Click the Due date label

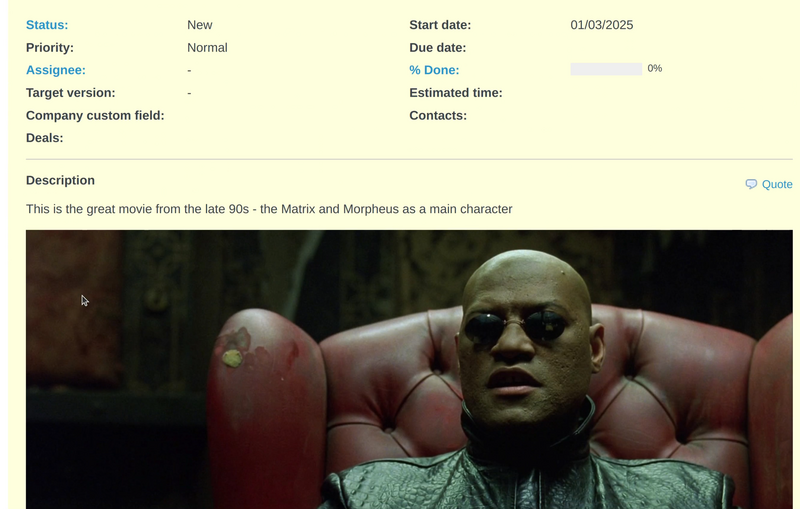438,48
